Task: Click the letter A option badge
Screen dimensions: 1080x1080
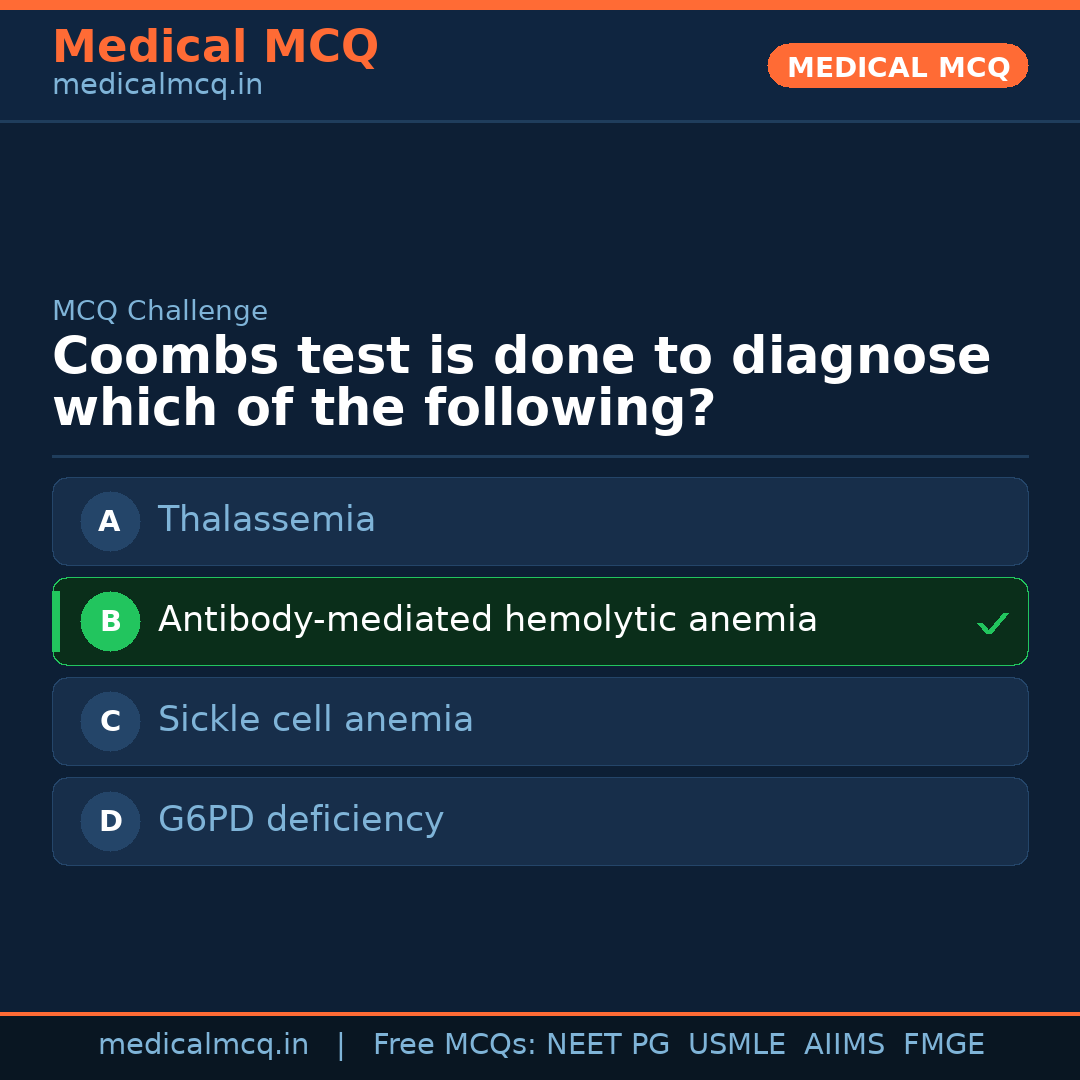Action: pos(110,521)
